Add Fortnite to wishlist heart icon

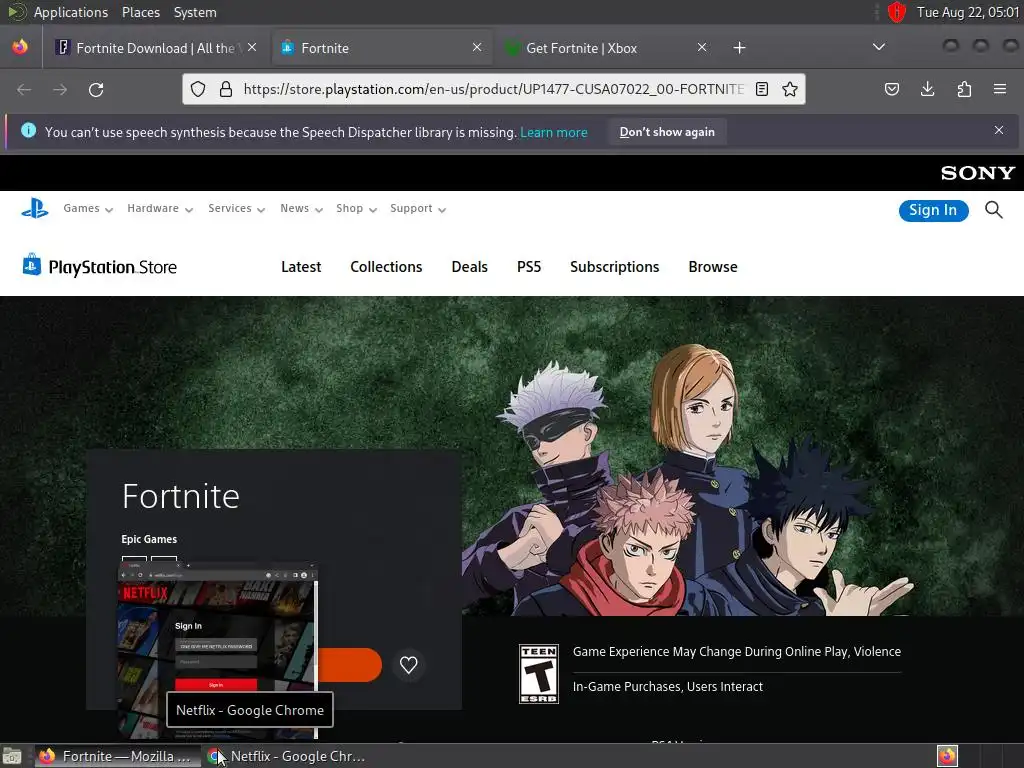tap(408, 665)
